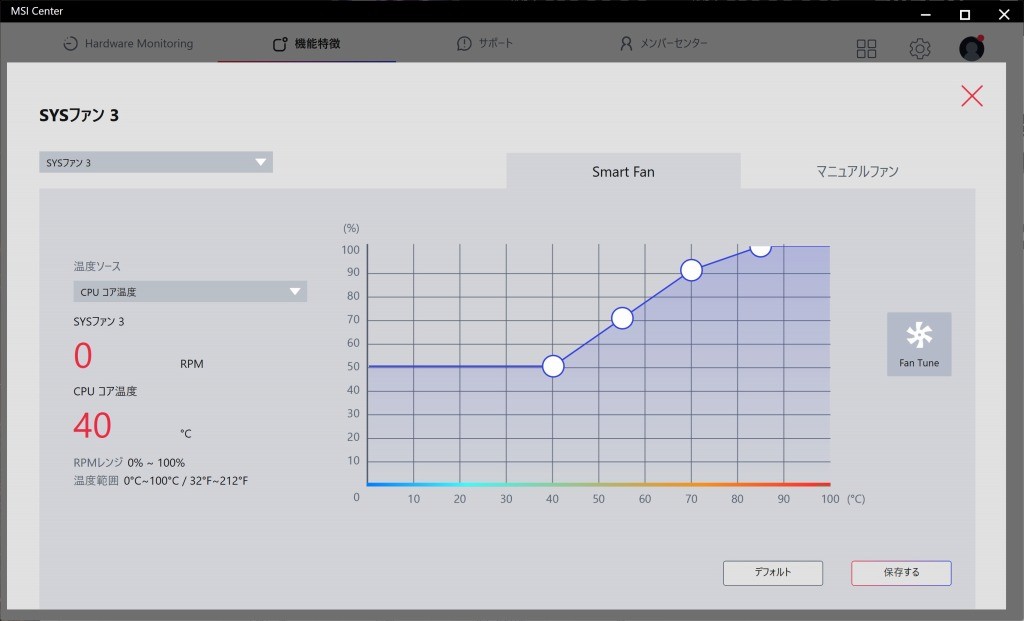The width and height of the screenshot is (1024, 621).
Task: Open the Fan Tune feature
Action: [x=918, y=344]
